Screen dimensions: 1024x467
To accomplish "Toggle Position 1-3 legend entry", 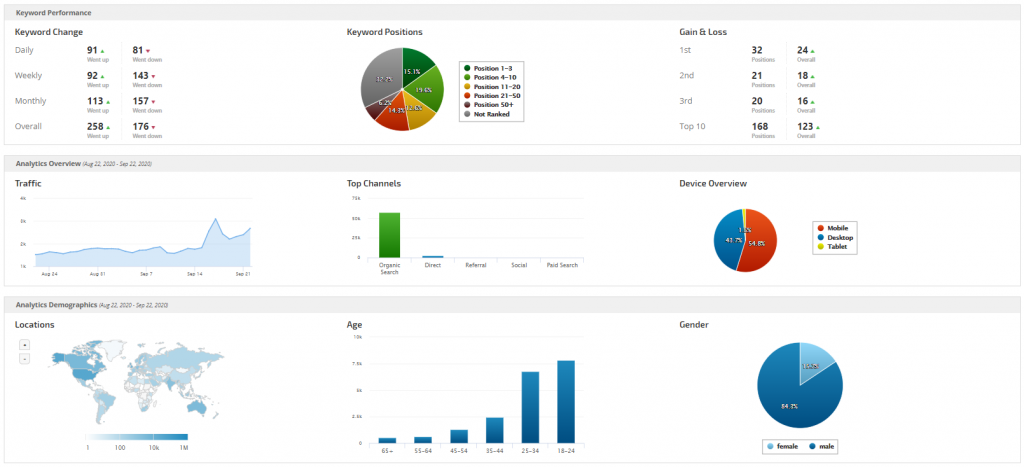I will tap(491, 68).
